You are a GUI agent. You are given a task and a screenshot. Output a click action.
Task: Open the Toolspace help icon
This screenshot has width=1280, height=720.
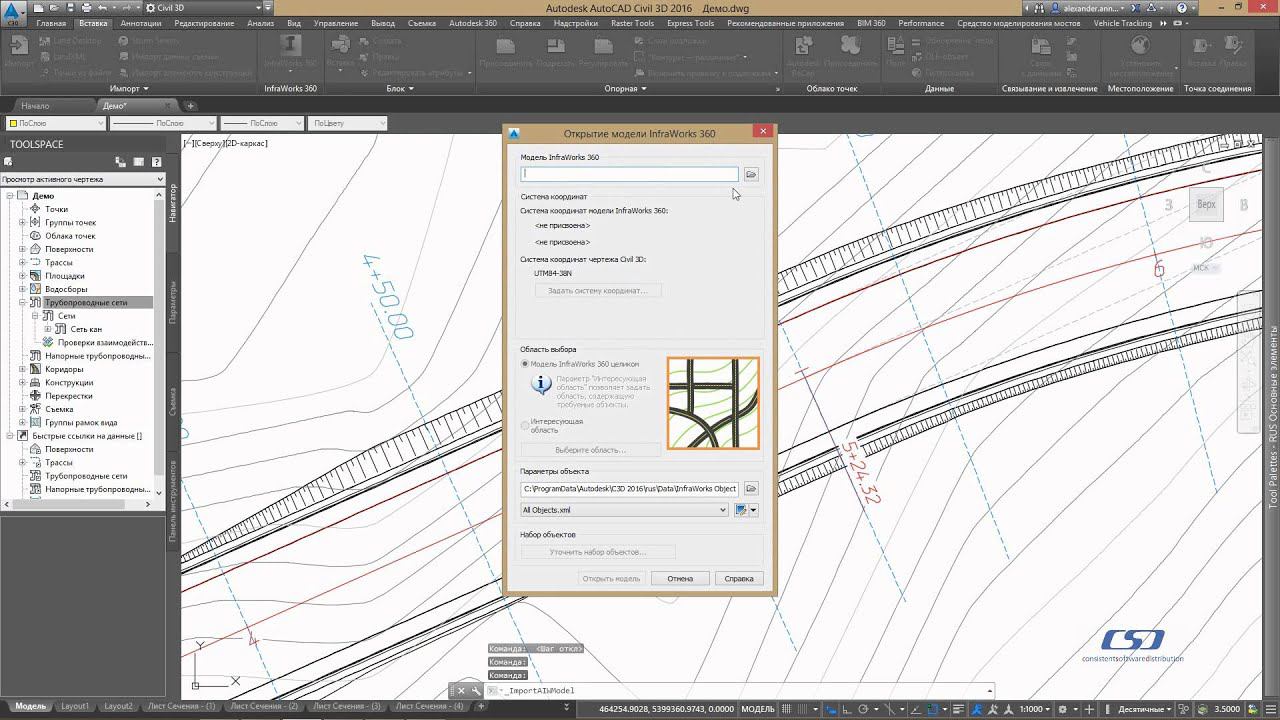pyautogui.click(x=156, y=162)
